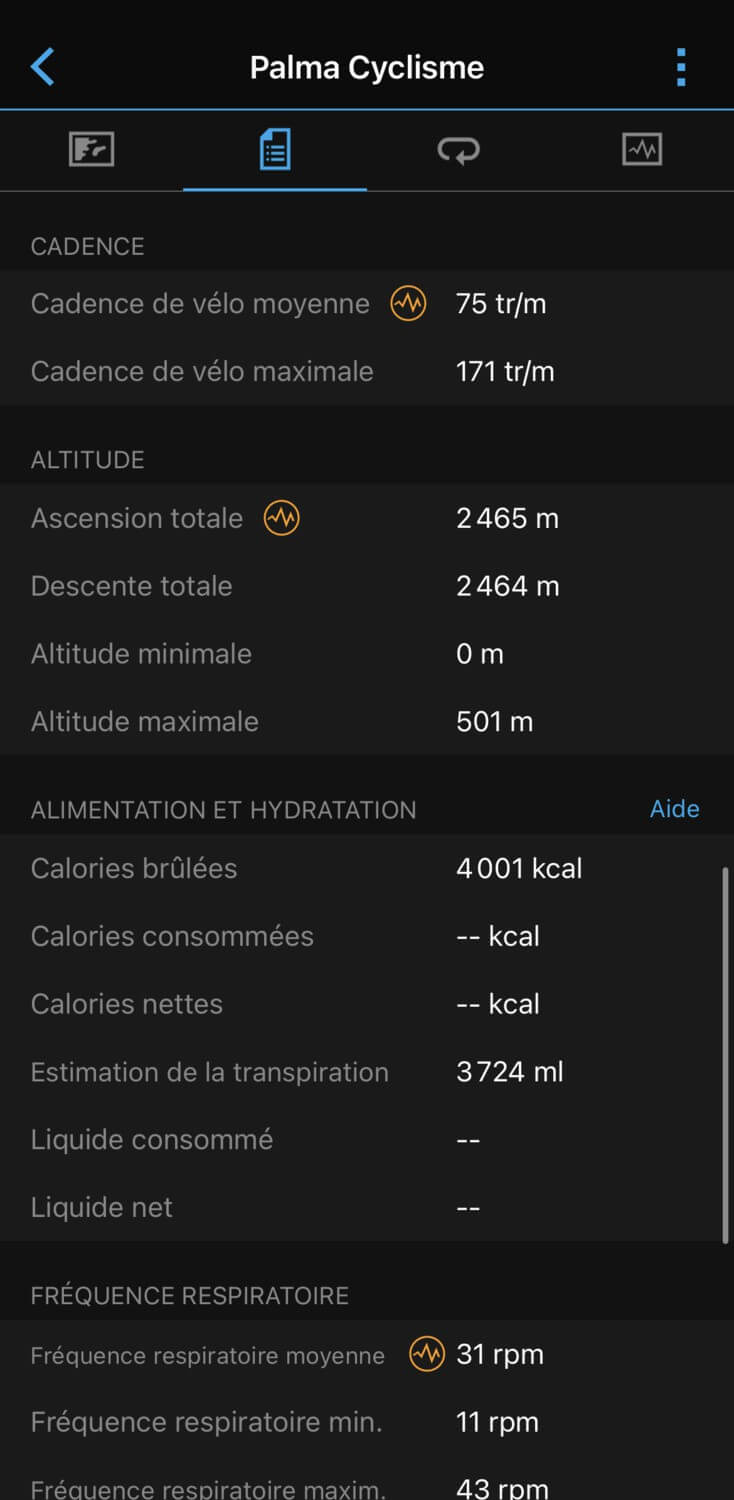Screen dimensions: 734x1500
Task: Click the vertical scrollbar on the right
Action: (x=724, y=1055)
